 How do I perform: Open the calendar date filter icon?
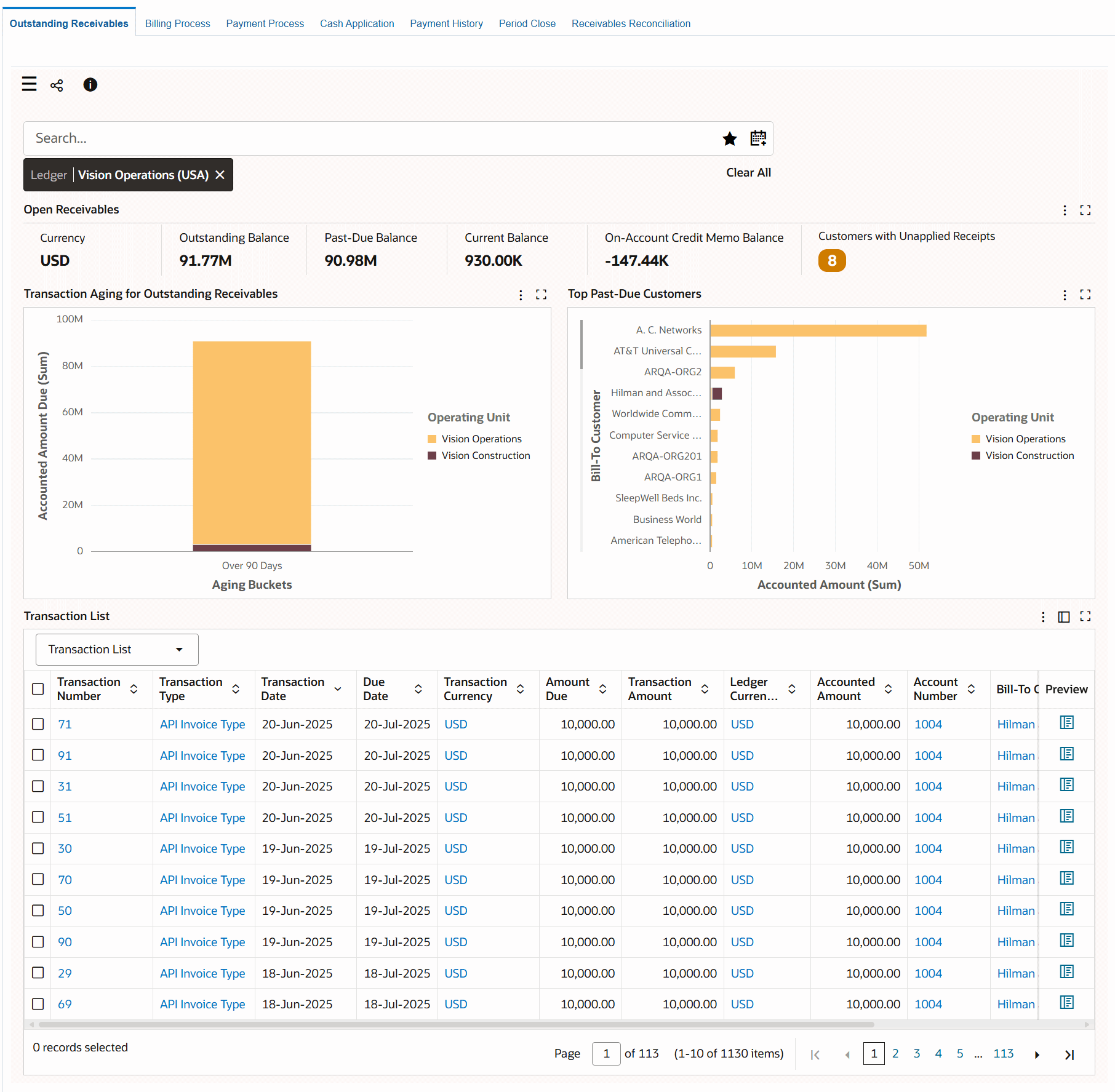pyautogui.click(x=758, y=138)
